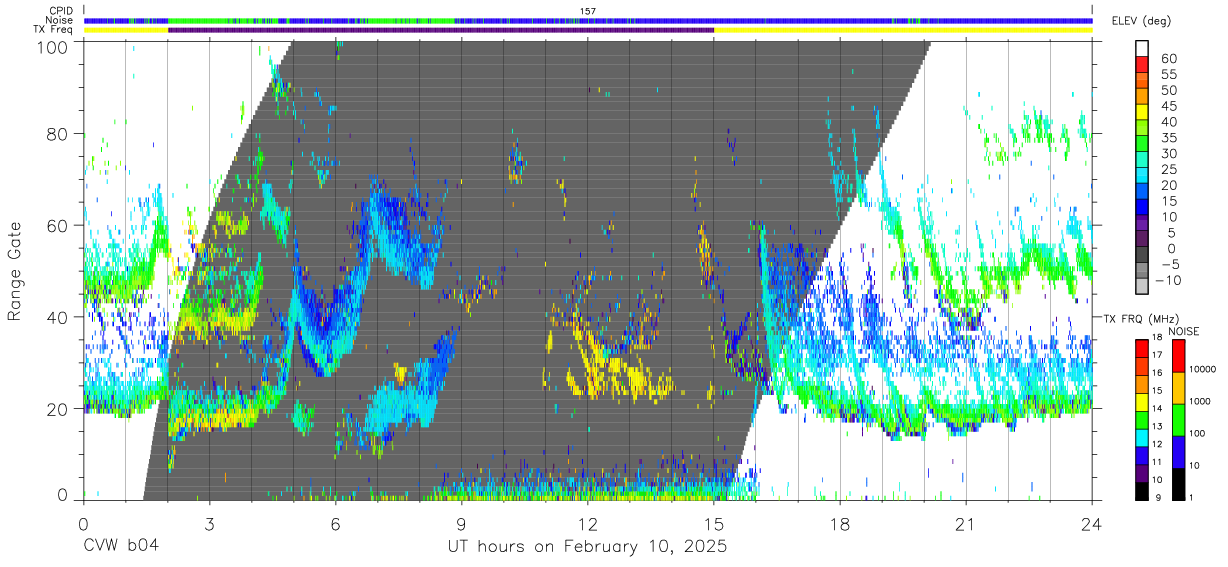Image resolution: width=1228 pixels, height=567 pixels.
Task: Click the '3' tick on the UT hours axis
Action: tap(209, 525)
